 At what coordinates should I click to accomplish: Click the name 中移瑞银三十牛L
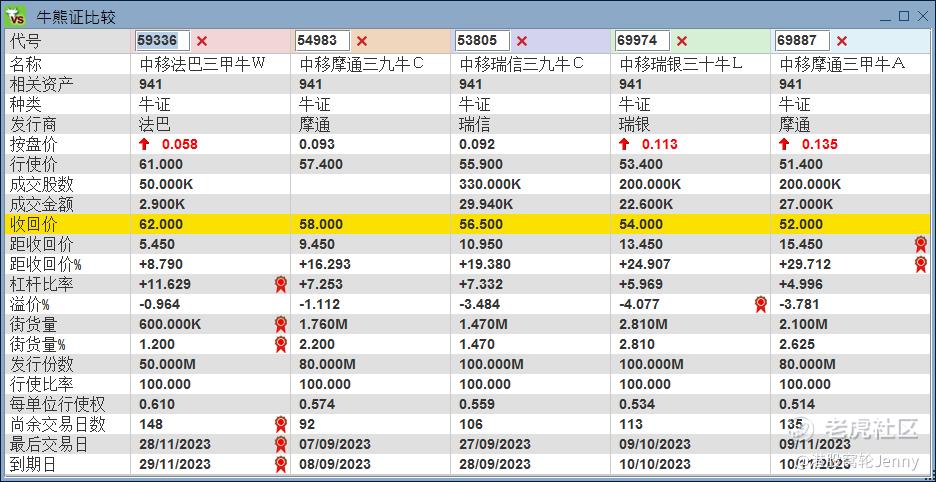(682, 64)
